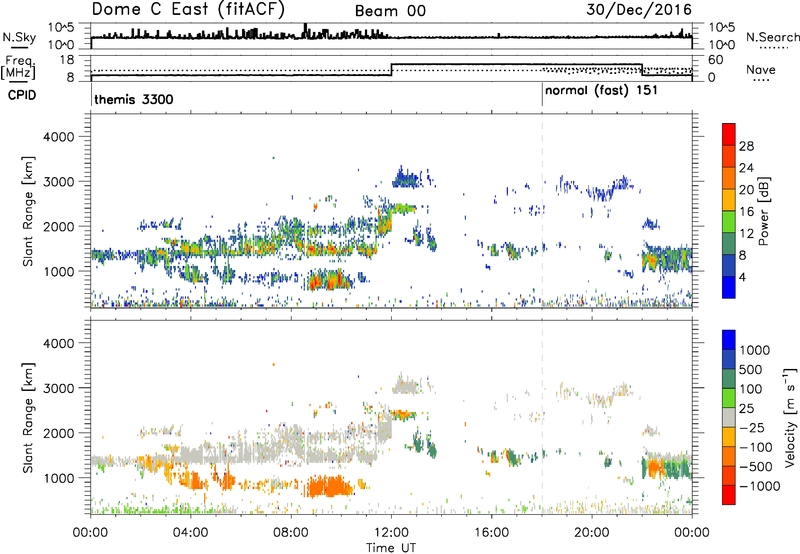Click the blue bottom of power colorbar
Screen dimensions: 800x554
729,287
